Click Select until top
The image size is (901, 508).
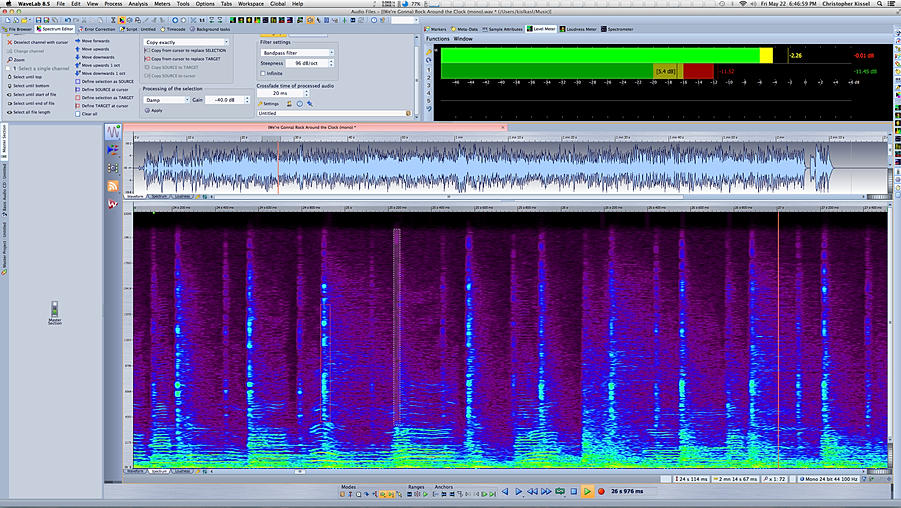pyautogui.click(x=24, y=77)
